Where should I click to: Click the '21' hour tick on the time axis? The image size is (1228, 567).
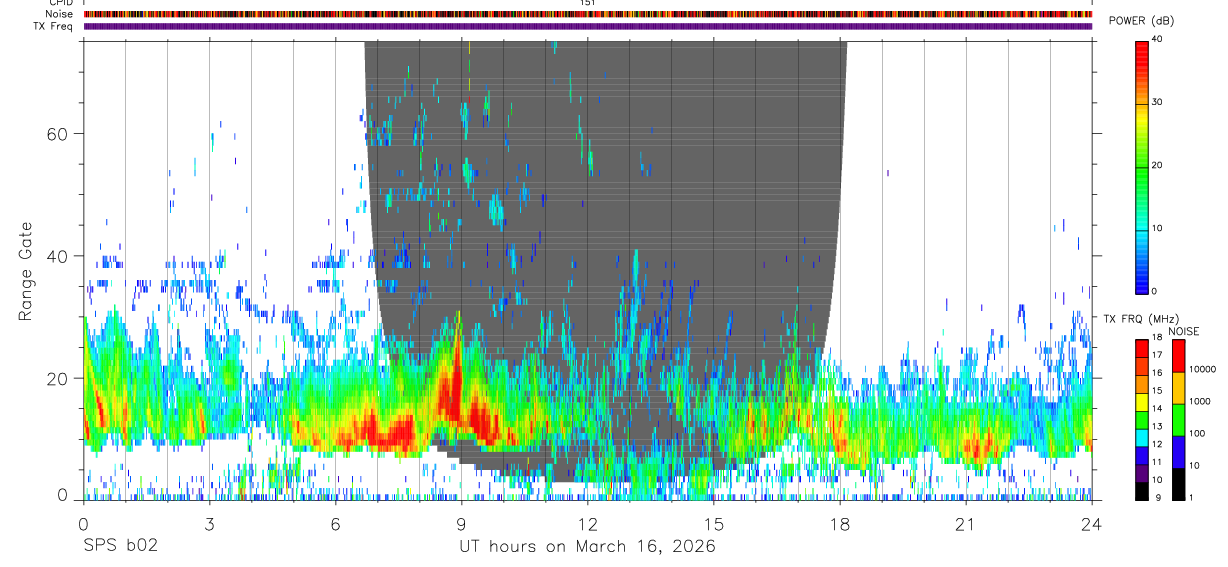pos(965,523)
